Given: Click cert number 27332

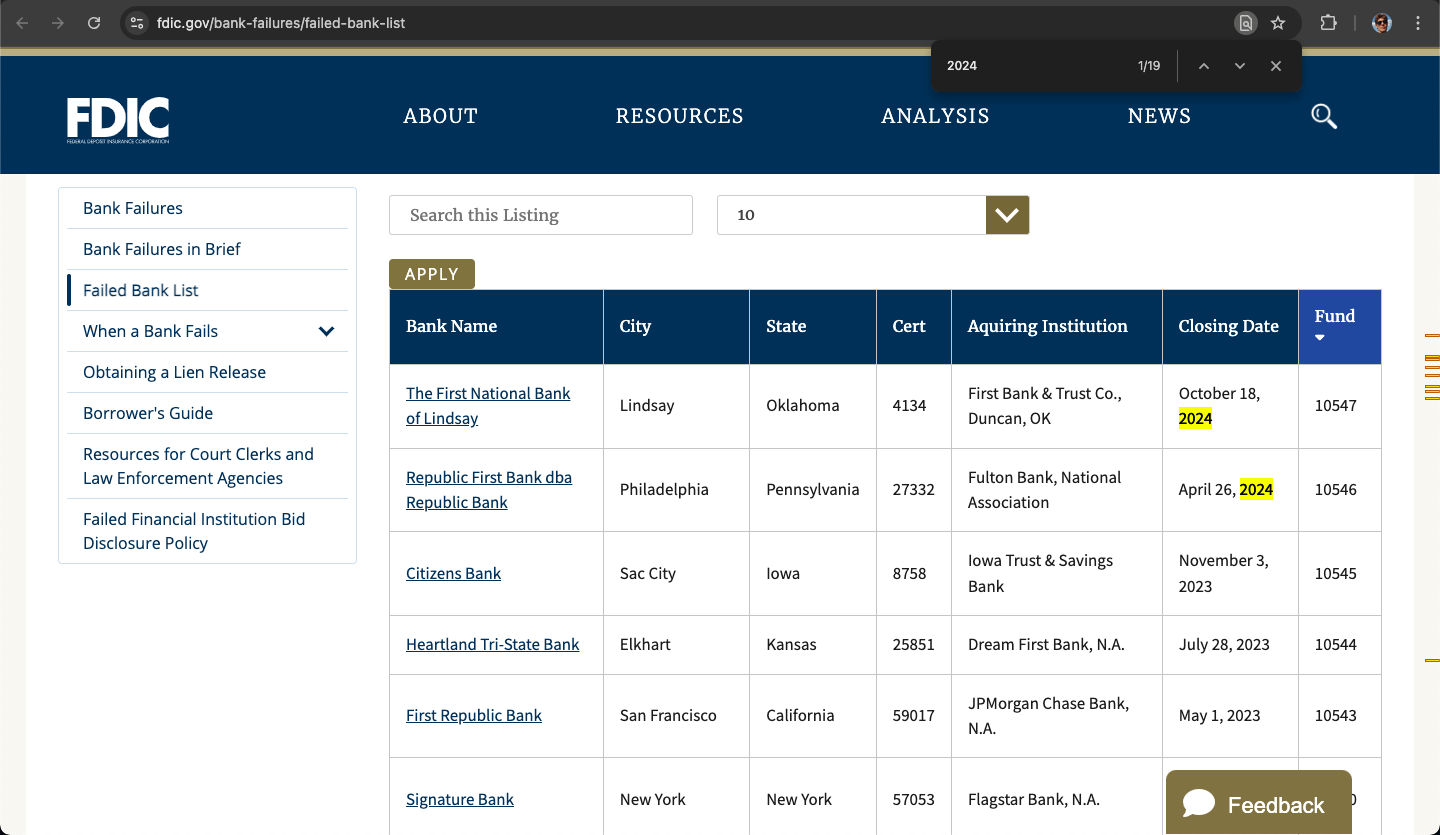Looking at the screenshot, I should [914, 490].
